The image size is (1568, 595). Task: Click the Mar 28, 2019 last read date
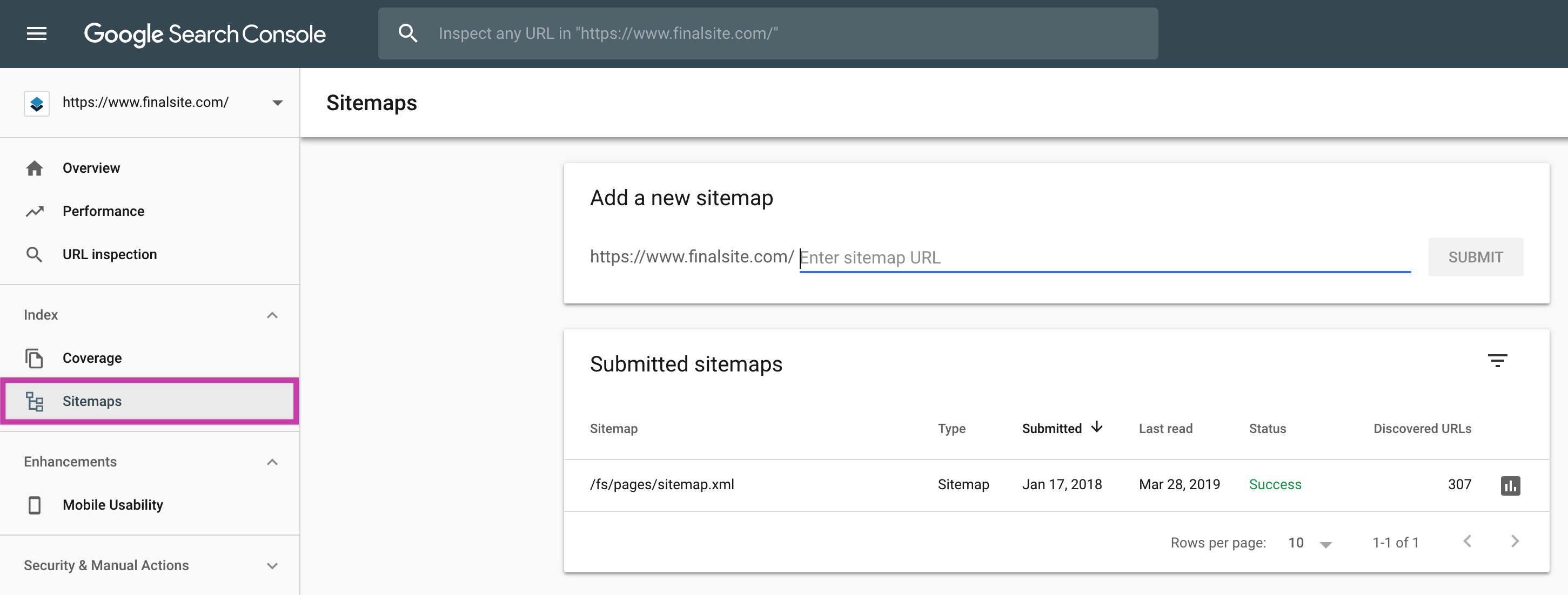coord(1179,485)
